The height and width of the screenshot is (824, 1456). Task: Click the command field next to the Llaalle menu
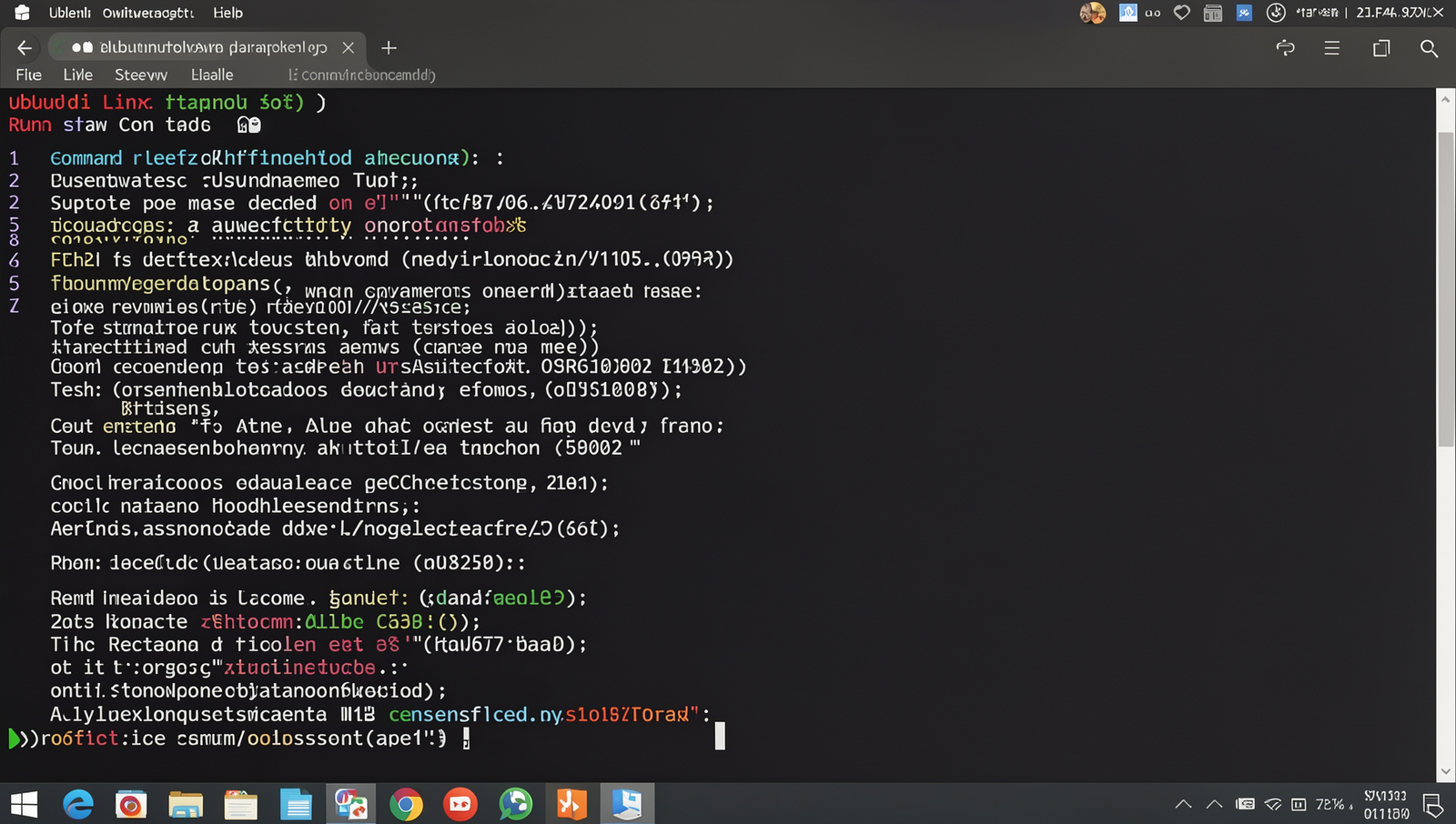tap(362, 75)
